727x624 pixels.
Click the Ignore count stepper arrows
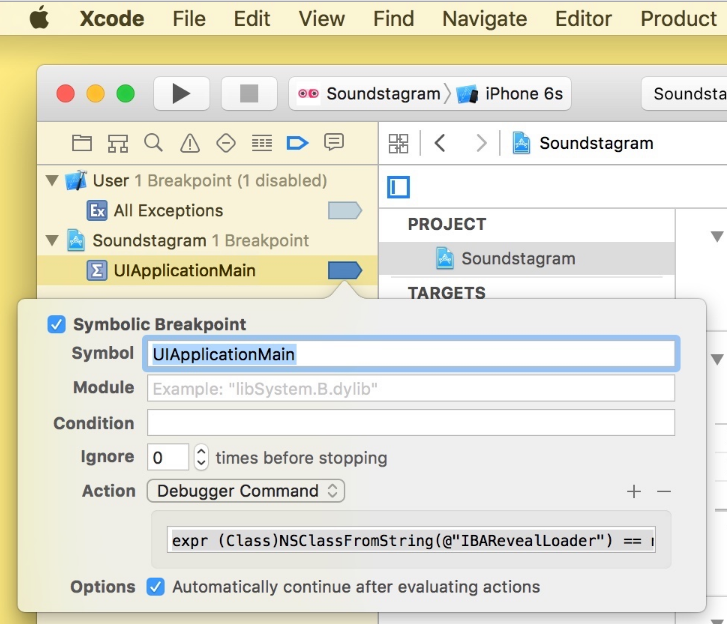pos(201,458)
